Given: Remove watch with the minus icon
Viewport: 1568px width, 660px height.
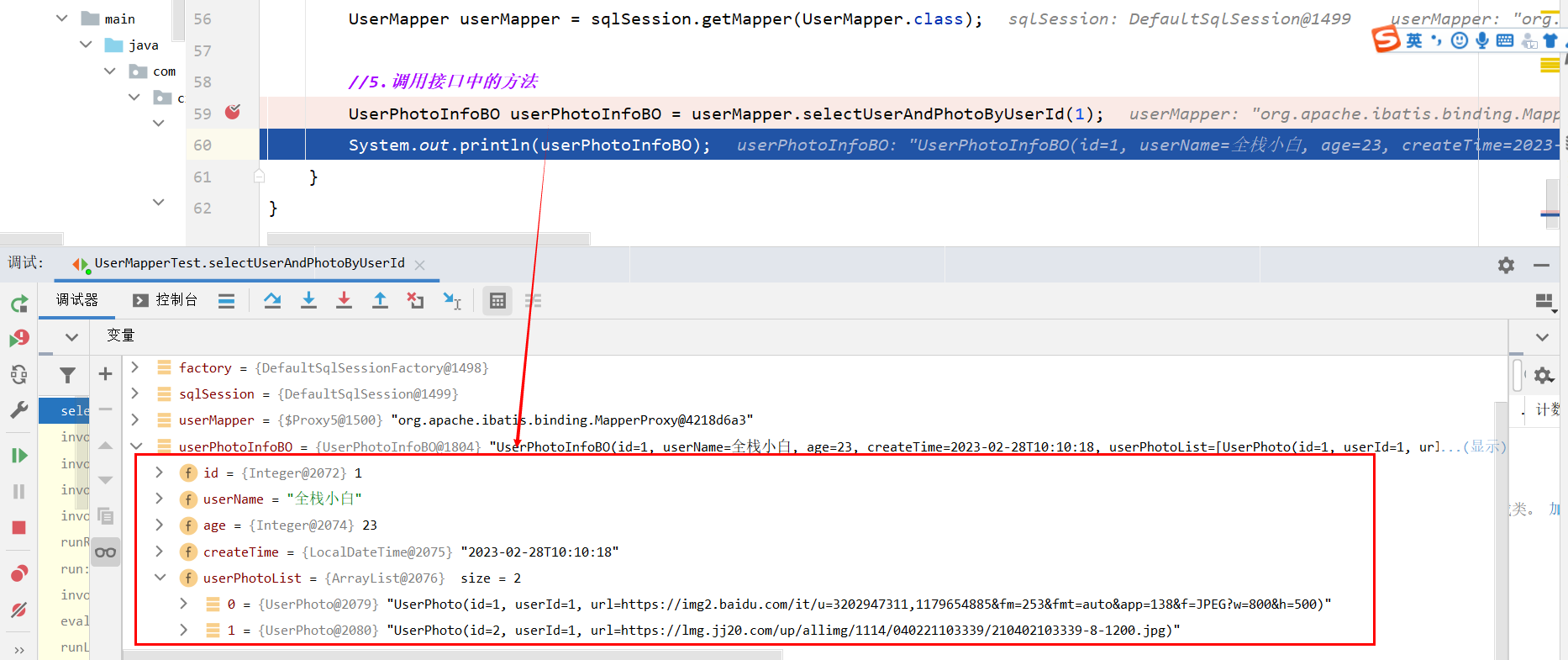Looking at the screenshot, I should [105, 409].
